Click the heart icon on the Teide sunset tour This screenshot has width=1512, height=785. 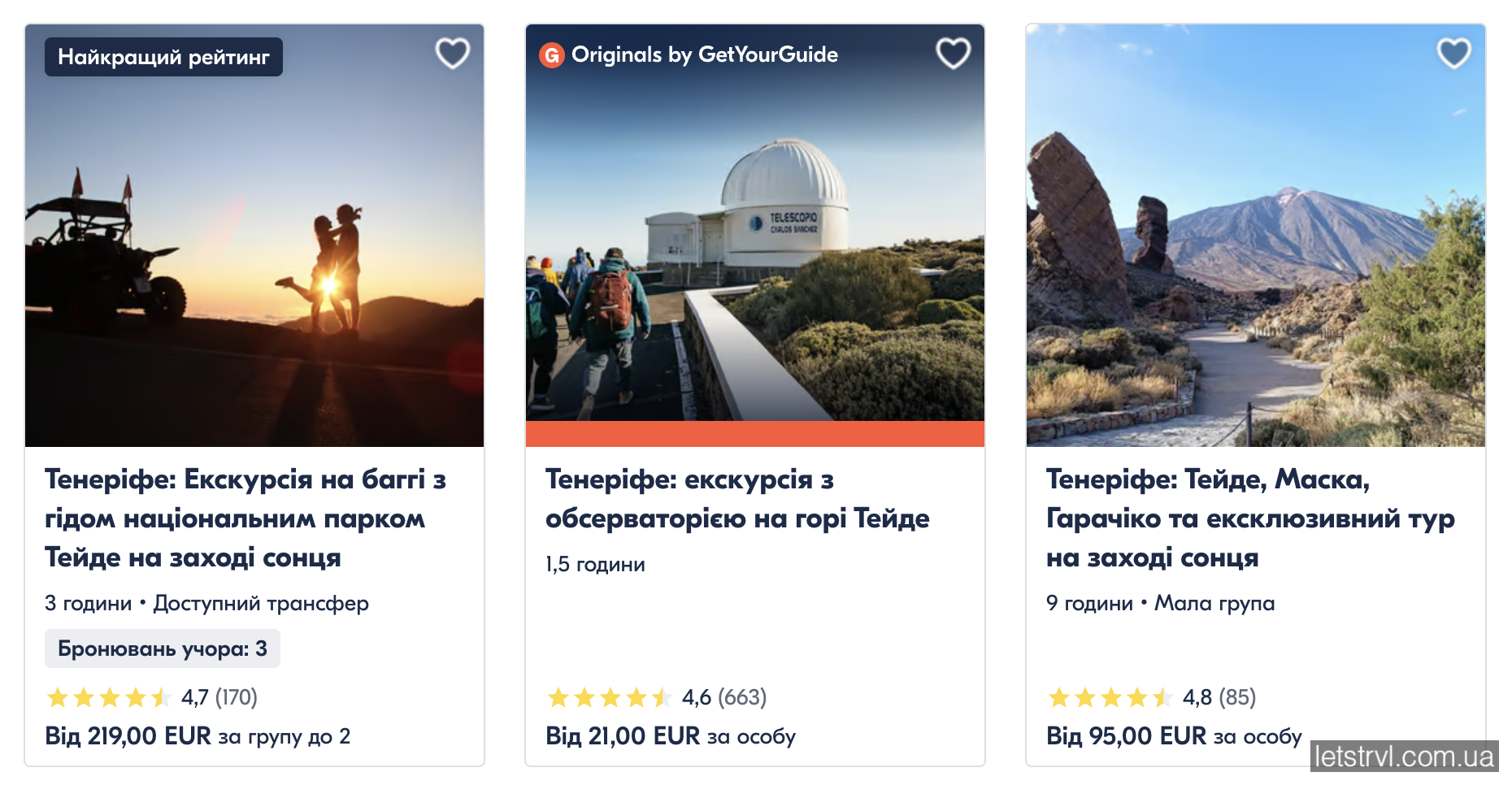click(x=1454, y=54)
